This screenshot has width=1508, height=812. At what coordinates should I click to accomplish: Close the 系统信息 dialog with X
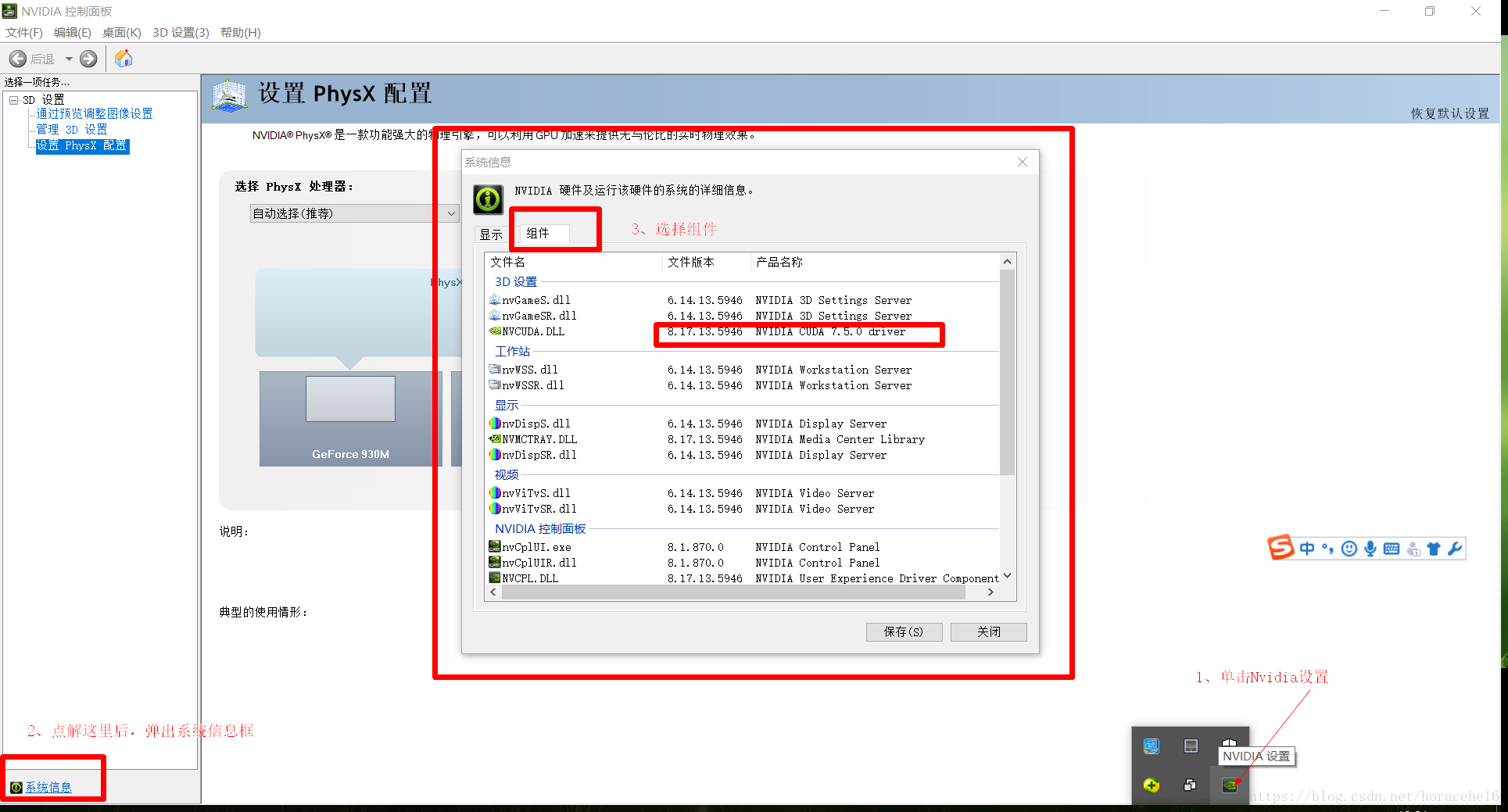(1023, 162)
